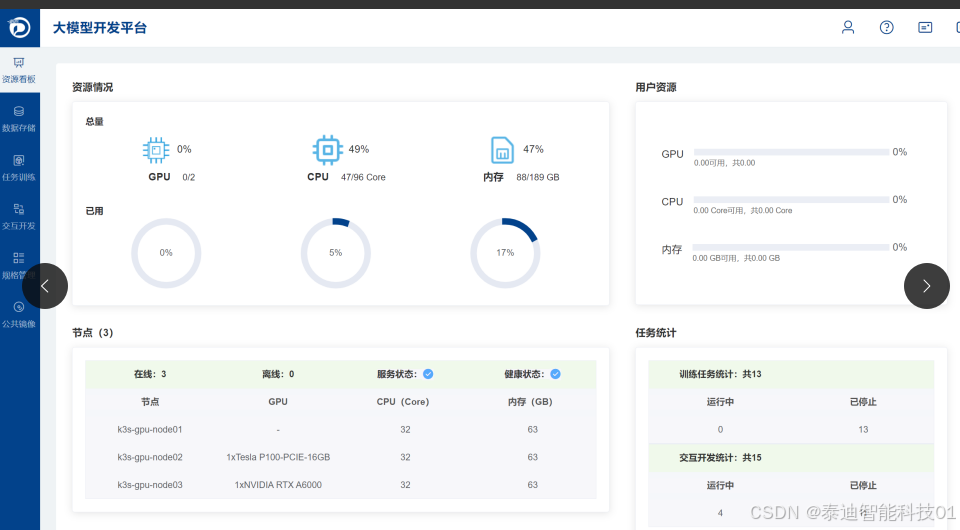960x530 pixels.
Task: Click the CPU chip icon in 总量
Action: (328, 150)
